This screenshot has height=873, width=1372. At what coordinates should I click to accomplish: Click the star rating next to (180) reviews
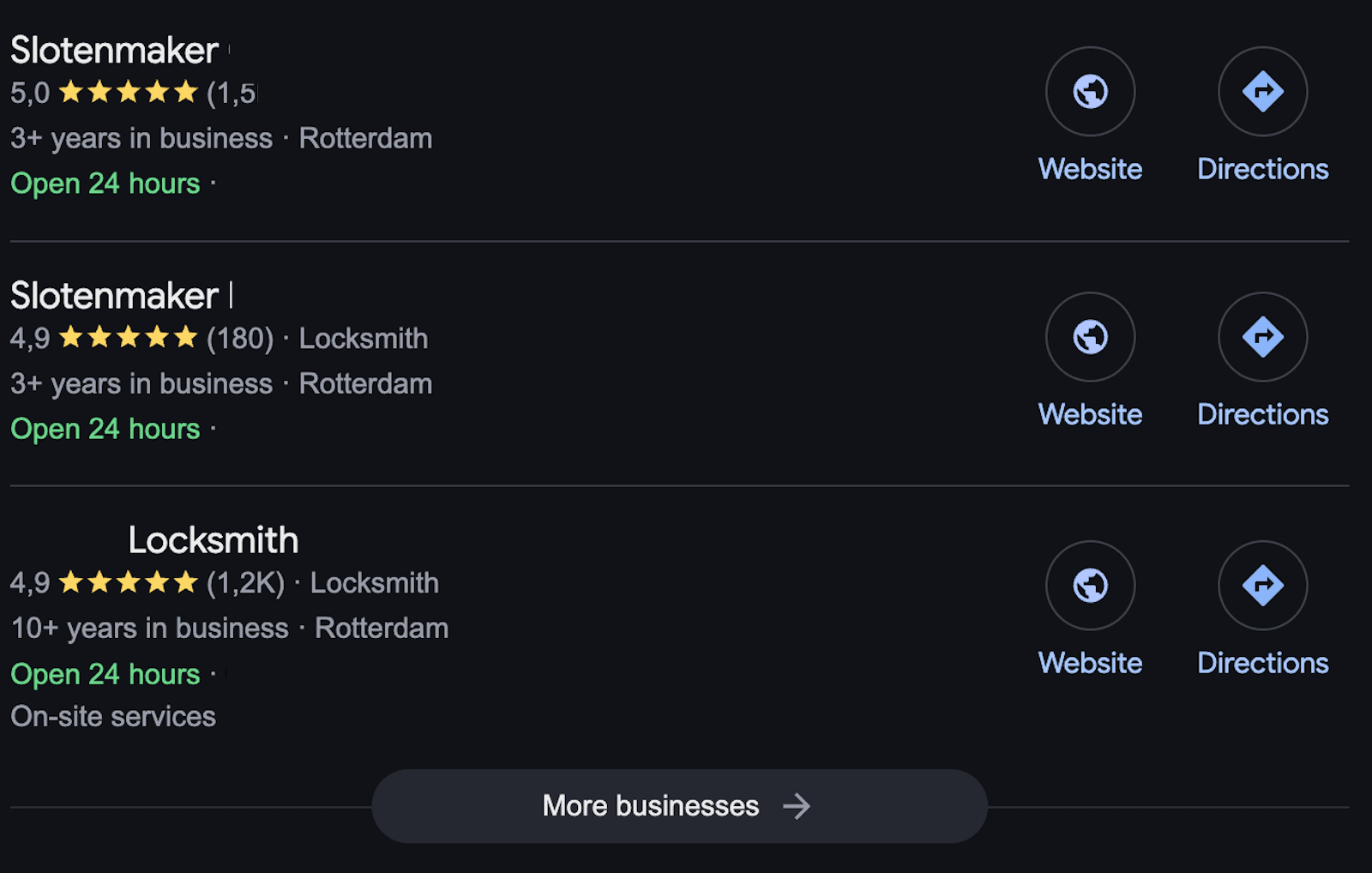click(129, 338)
